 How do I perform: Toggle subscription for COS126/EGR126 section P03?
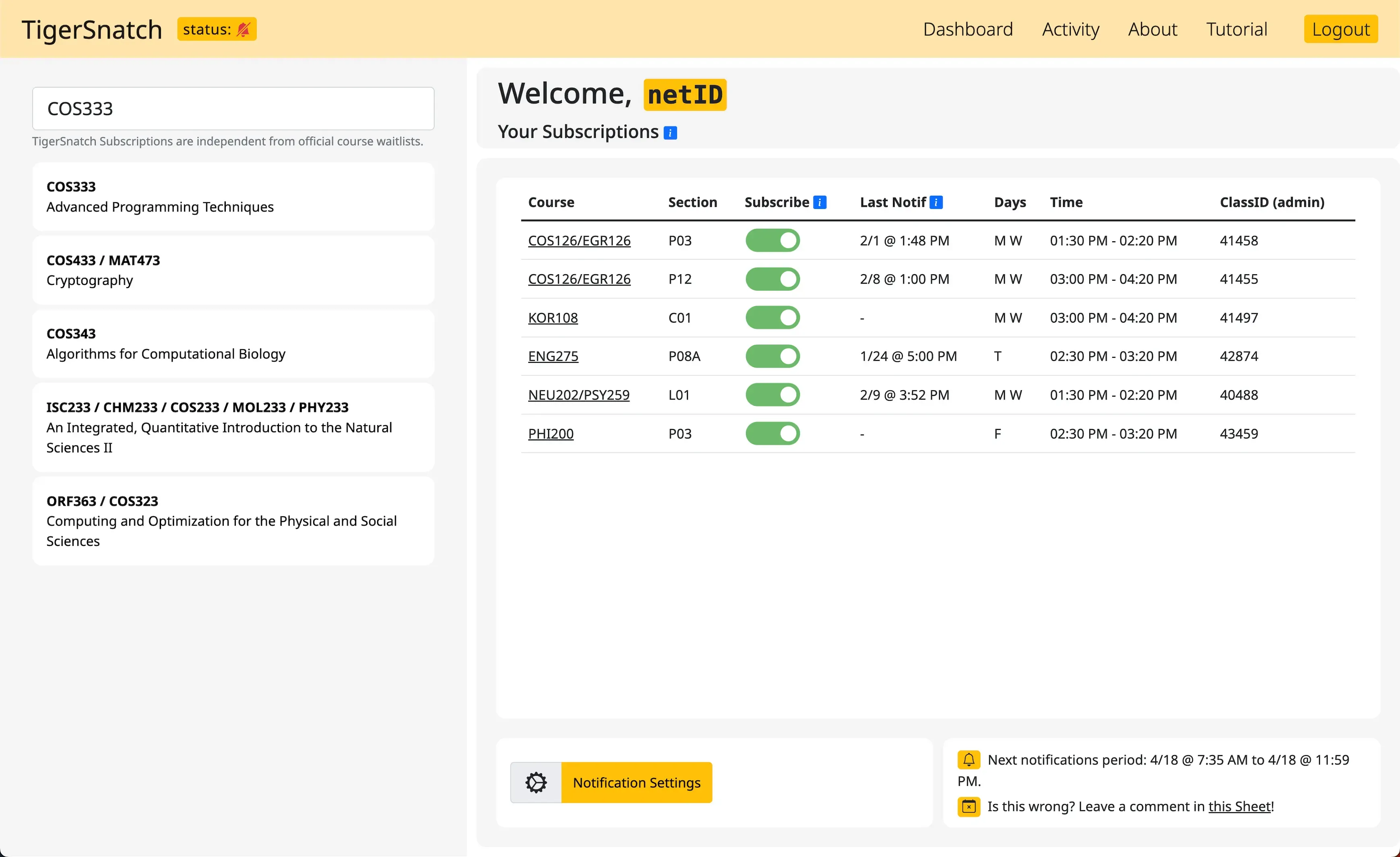(772, 240)
